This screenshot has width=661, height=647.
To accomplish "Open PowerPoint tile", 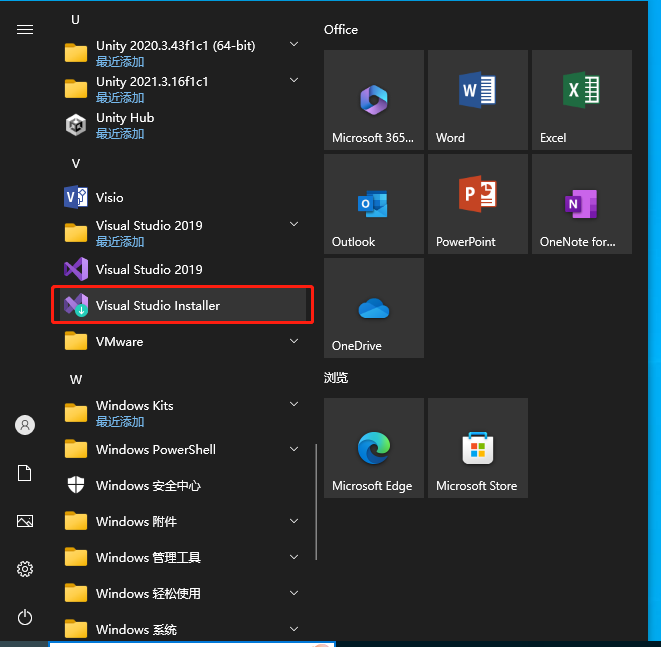I will [478, 204].
